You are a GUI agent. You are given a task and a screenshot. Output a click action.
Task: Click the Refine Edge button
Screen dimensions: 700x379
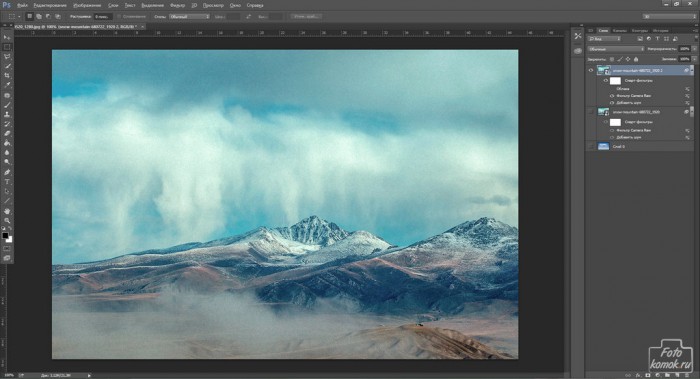(x=306, y=17)
